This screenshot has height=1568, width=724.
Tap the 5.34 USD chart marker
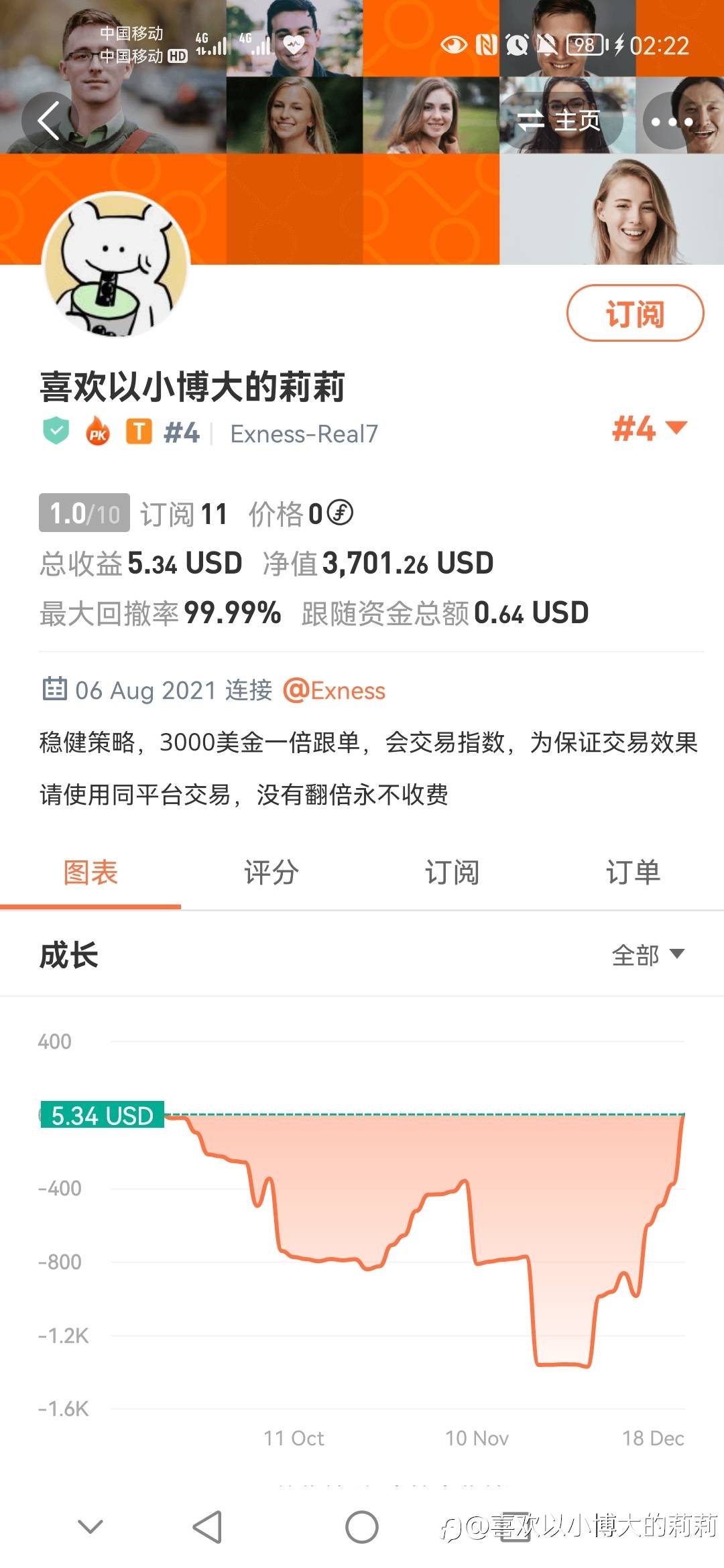(x=102, y=1116)
